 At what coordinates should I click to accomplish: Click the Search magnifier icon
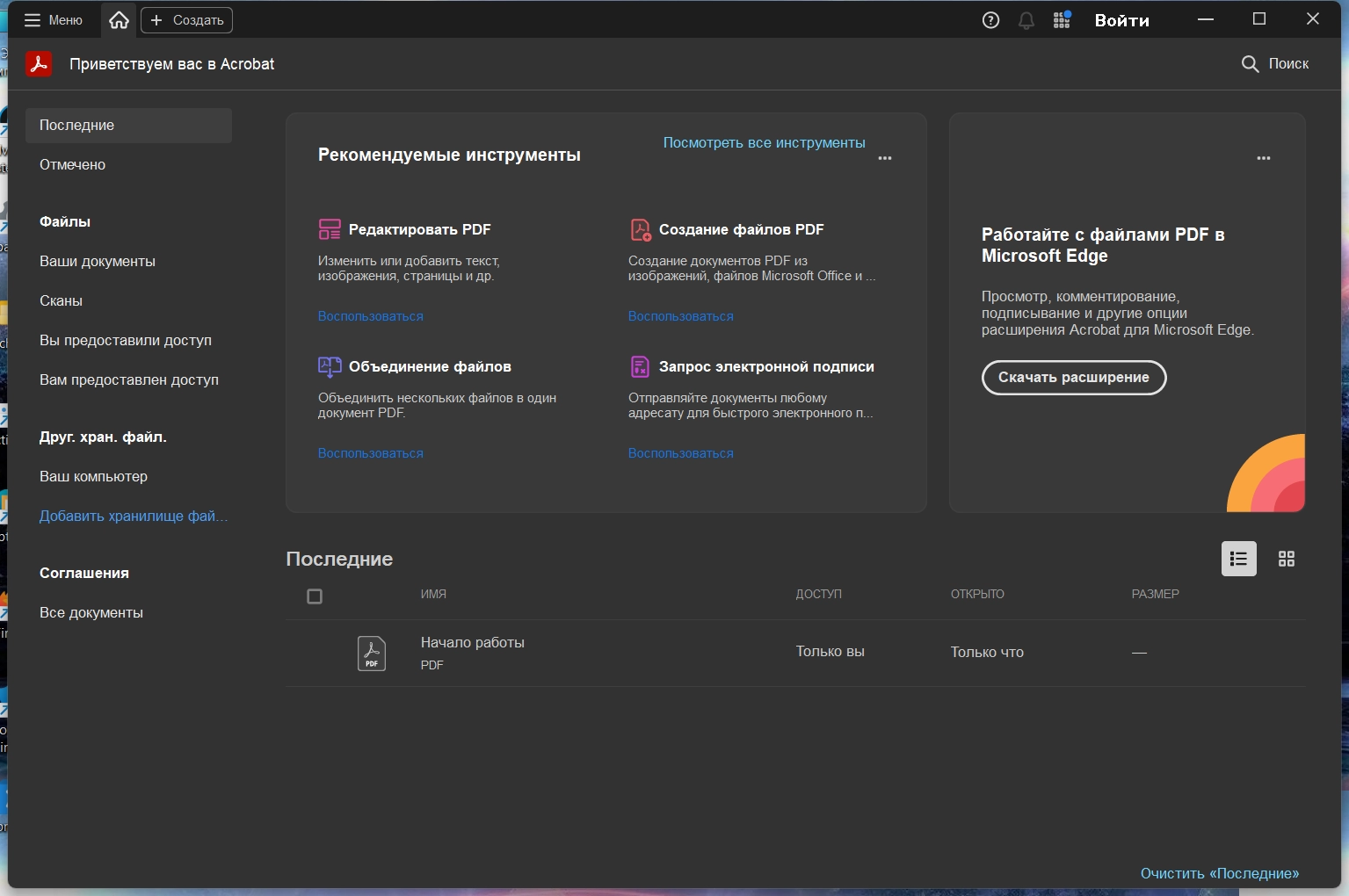[1250, 64]
